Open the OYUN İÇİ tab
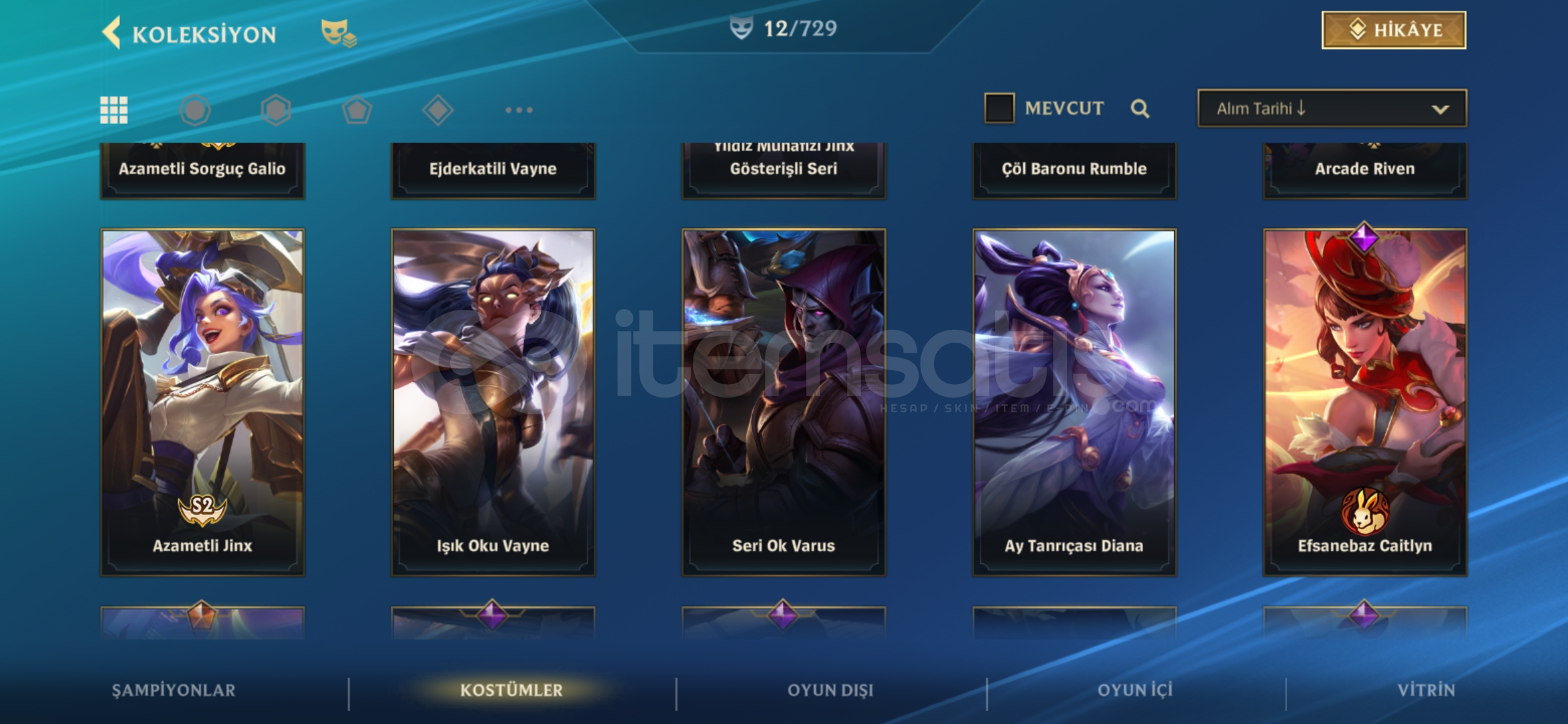The width and height of the screenshot is (1568, 724). click(1135, 690)
